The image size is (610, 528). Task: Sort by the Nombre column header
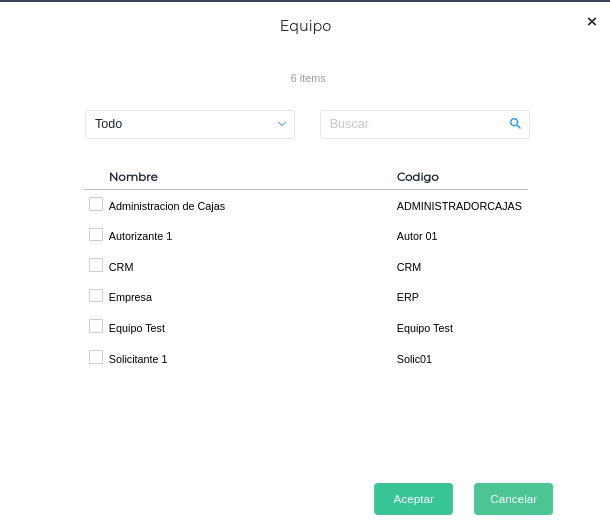click(x=133, y=177)
